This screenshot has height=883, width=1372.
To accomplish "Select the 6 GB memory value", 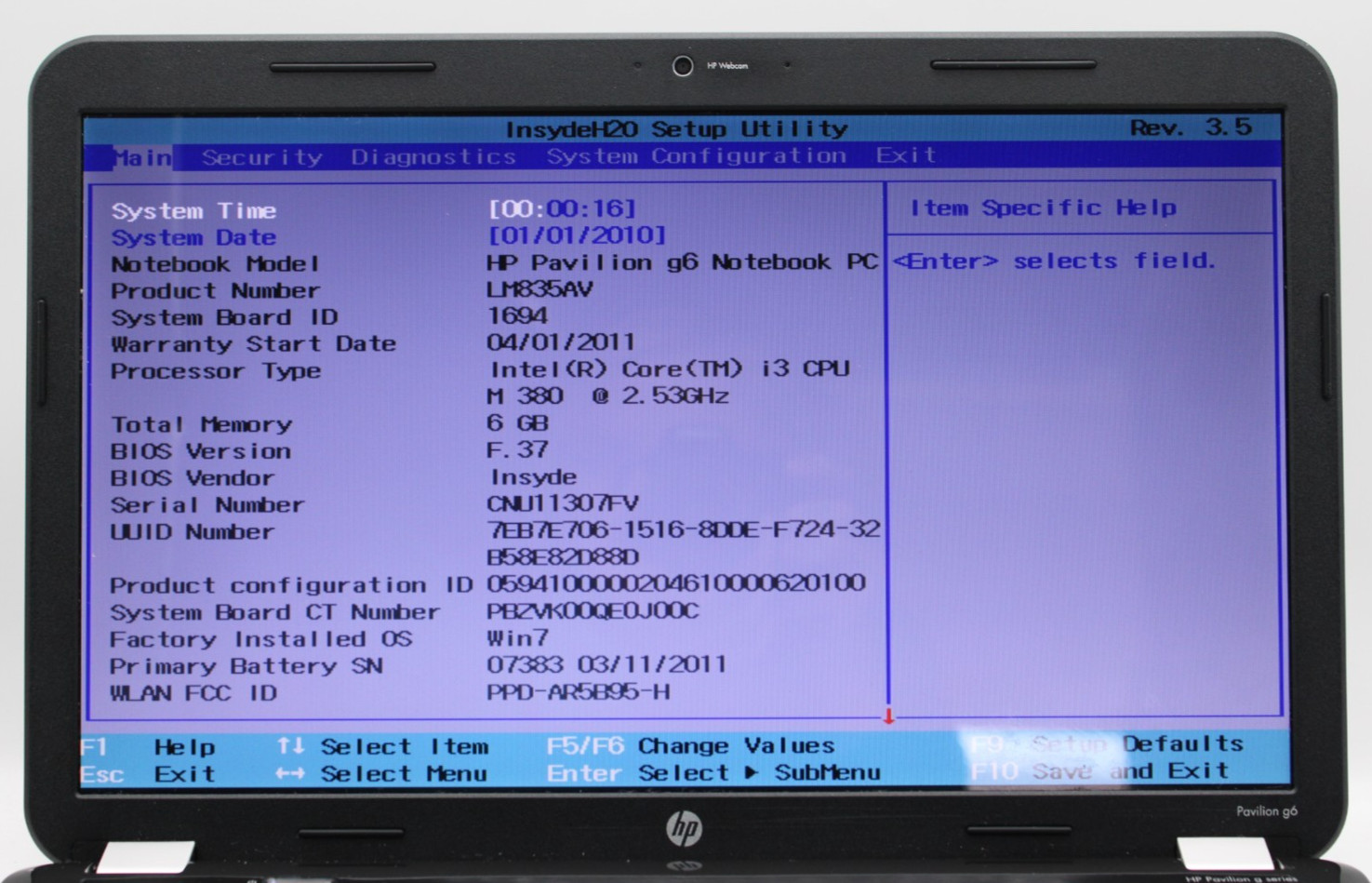I will [x=517, y=423].
